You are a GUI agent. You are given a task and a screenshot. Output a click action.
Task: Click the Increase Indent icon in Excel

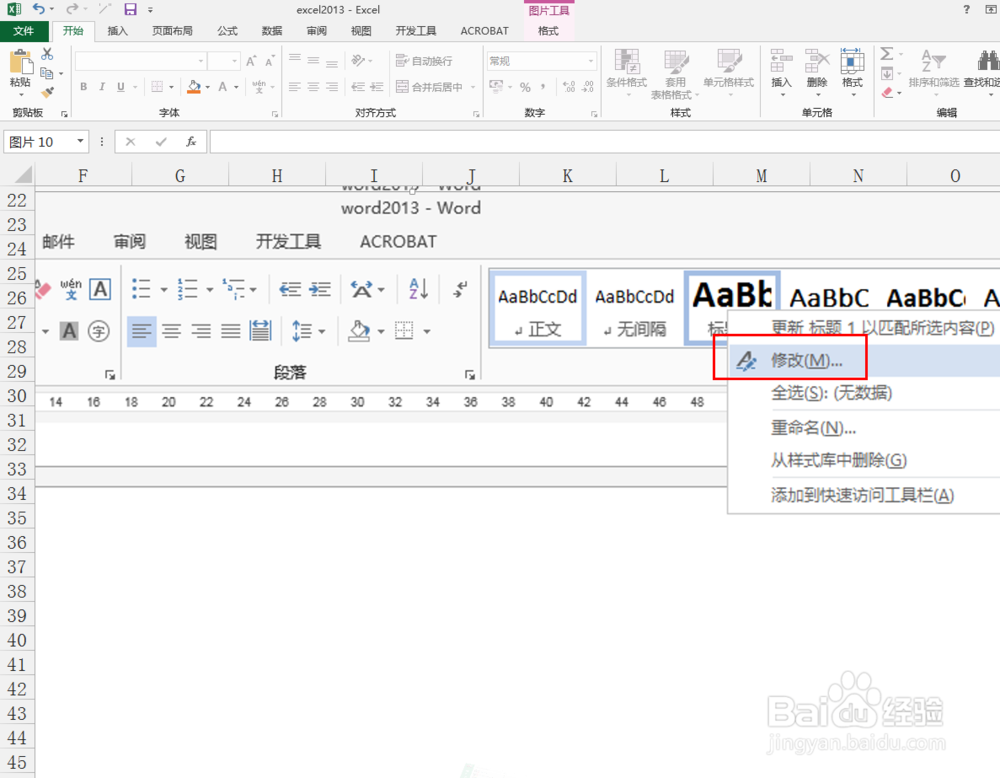tap(377, 87)
